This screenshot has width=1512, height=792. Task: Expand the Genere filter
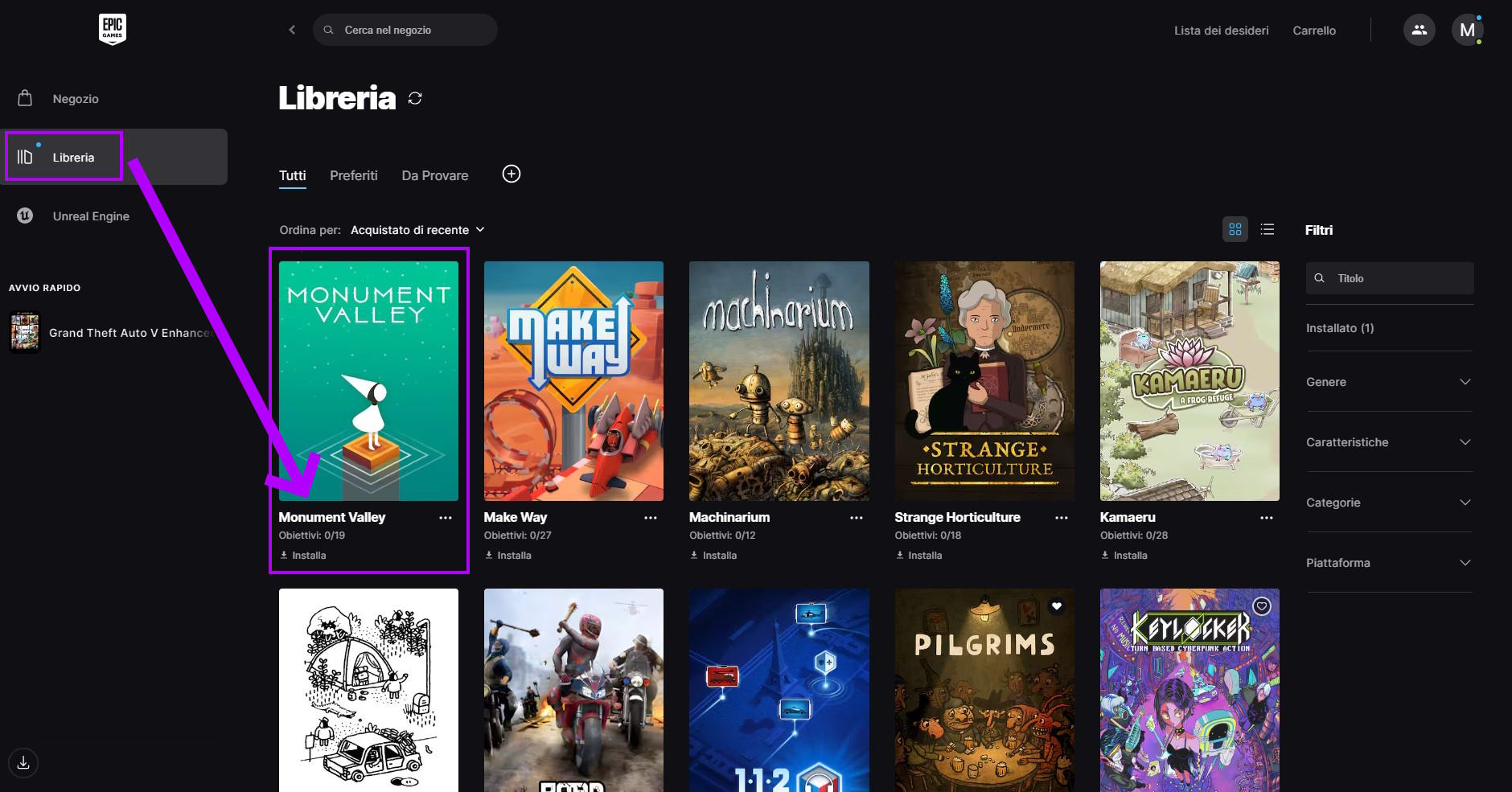point(1389,382)
